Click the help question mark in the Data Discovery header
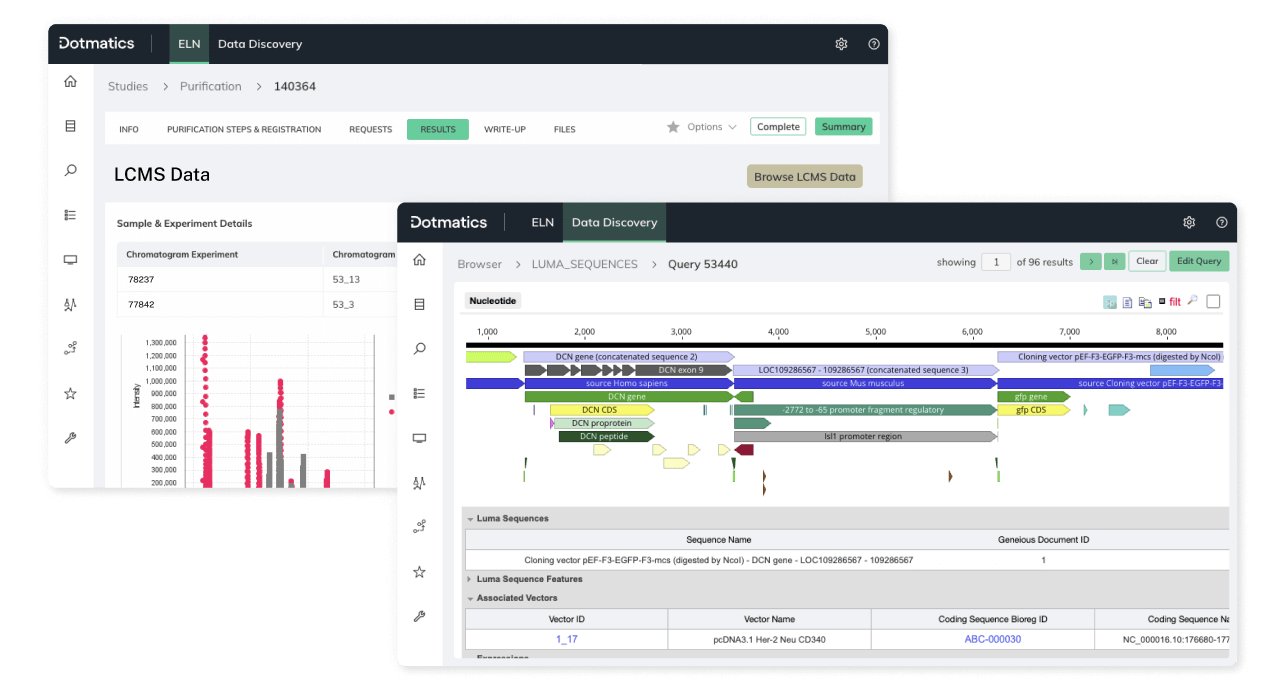 point(1221,222)
